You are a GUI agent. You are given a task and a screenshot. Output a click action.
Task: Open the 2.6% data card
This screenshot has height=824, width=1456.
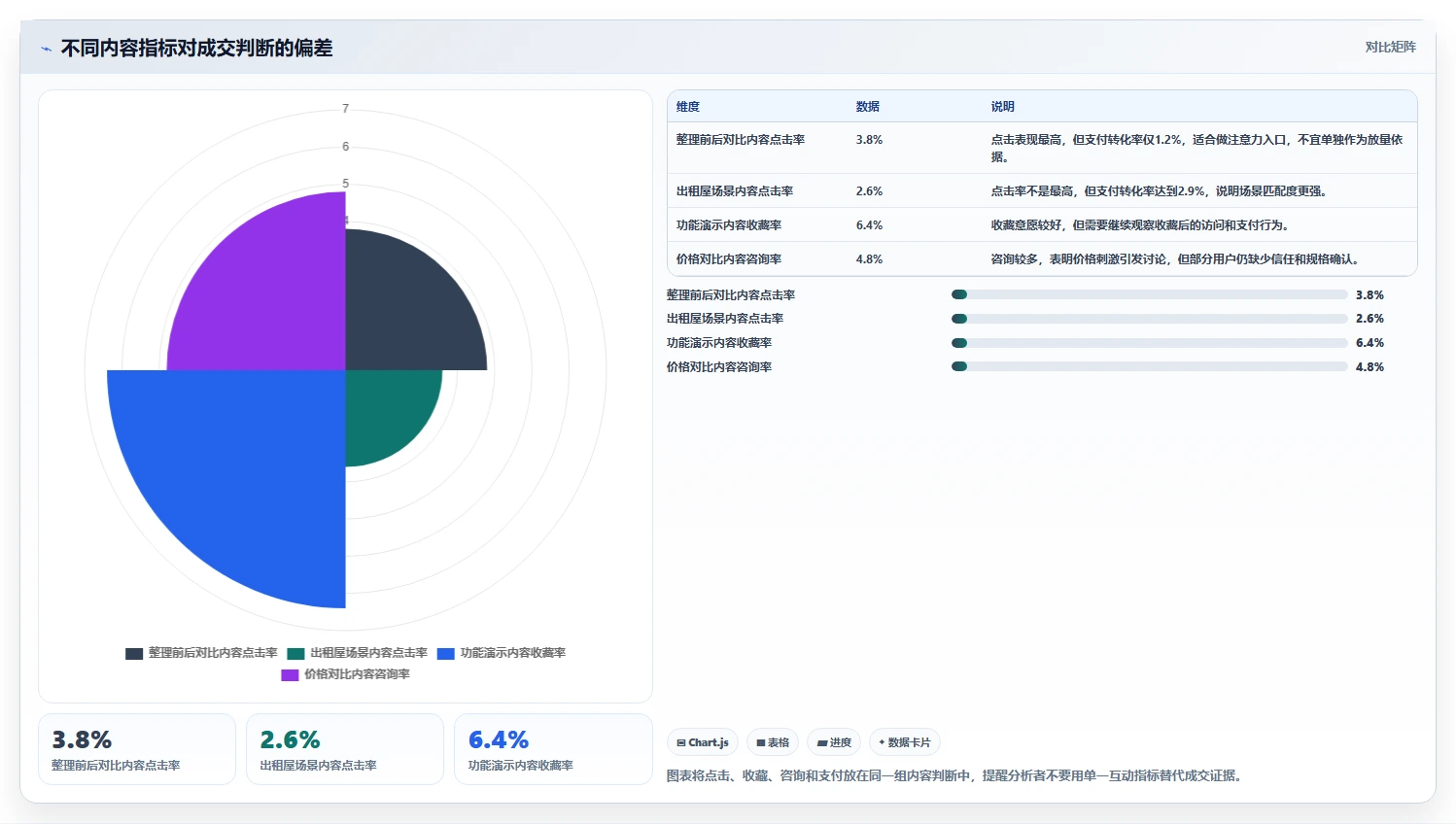[x=345, y=749]
